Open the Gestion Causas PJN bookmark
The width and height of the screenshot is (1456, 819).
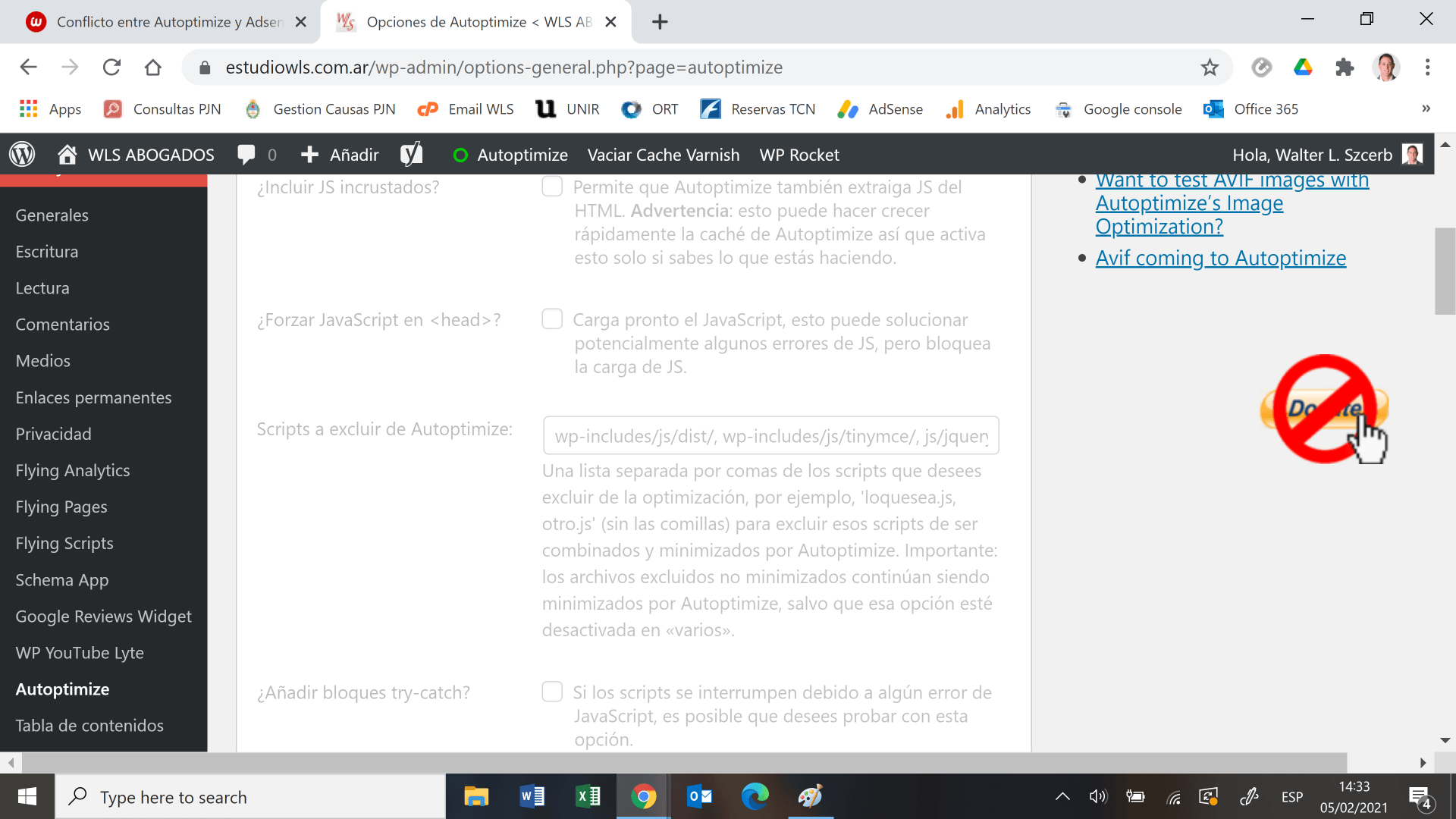point(320,109)
